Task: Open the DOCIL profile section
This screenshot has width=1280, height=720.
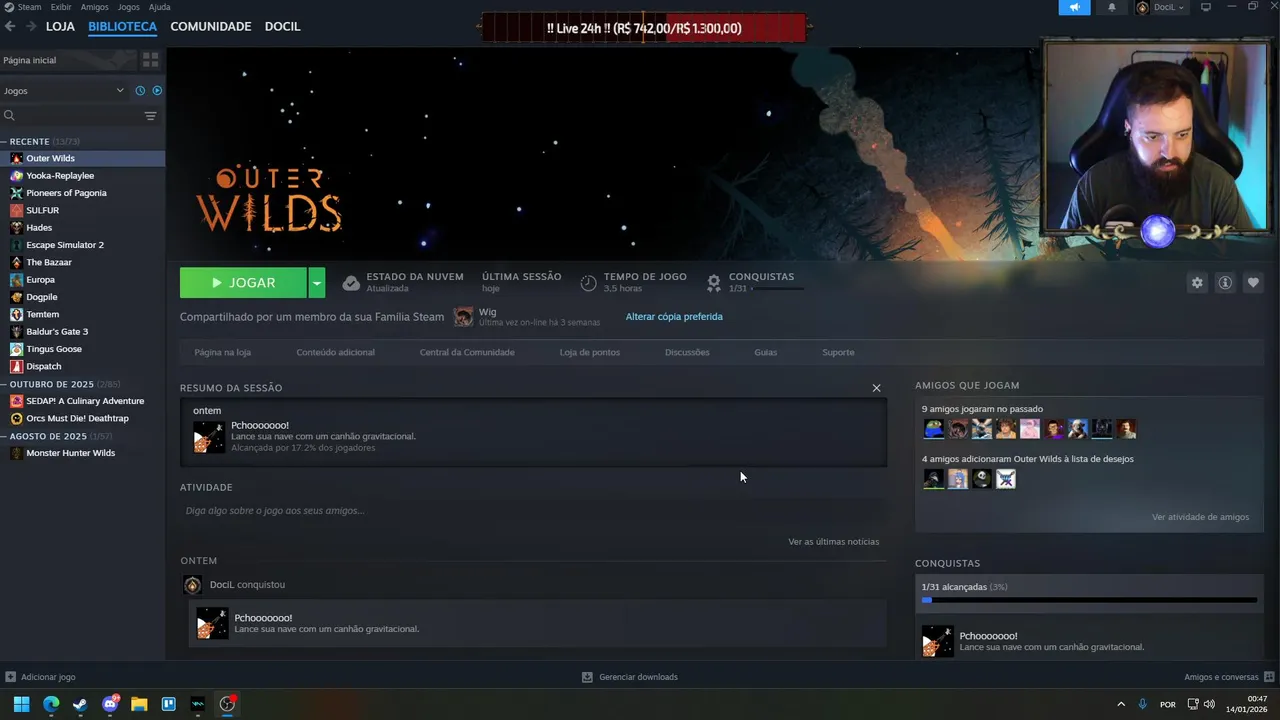Action: [282, 26]
